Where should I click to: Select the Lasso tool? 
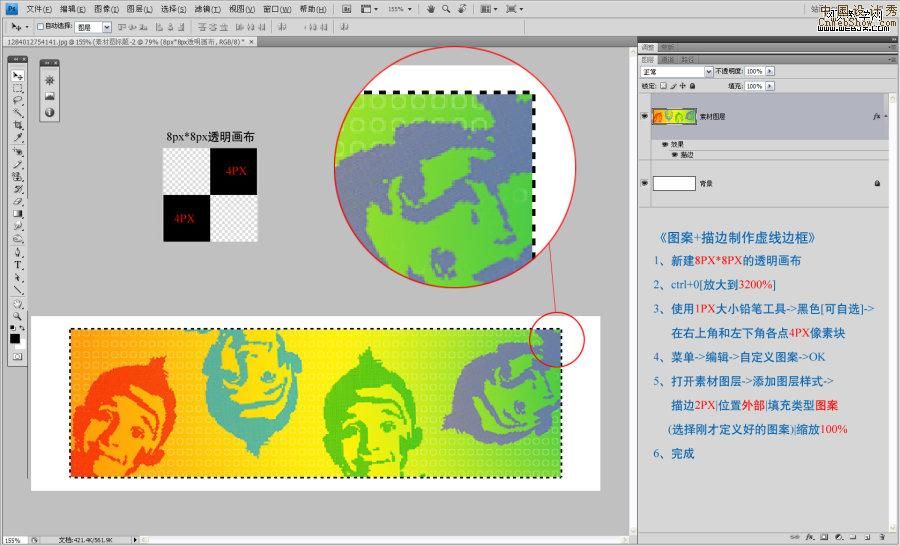(18, 100)
